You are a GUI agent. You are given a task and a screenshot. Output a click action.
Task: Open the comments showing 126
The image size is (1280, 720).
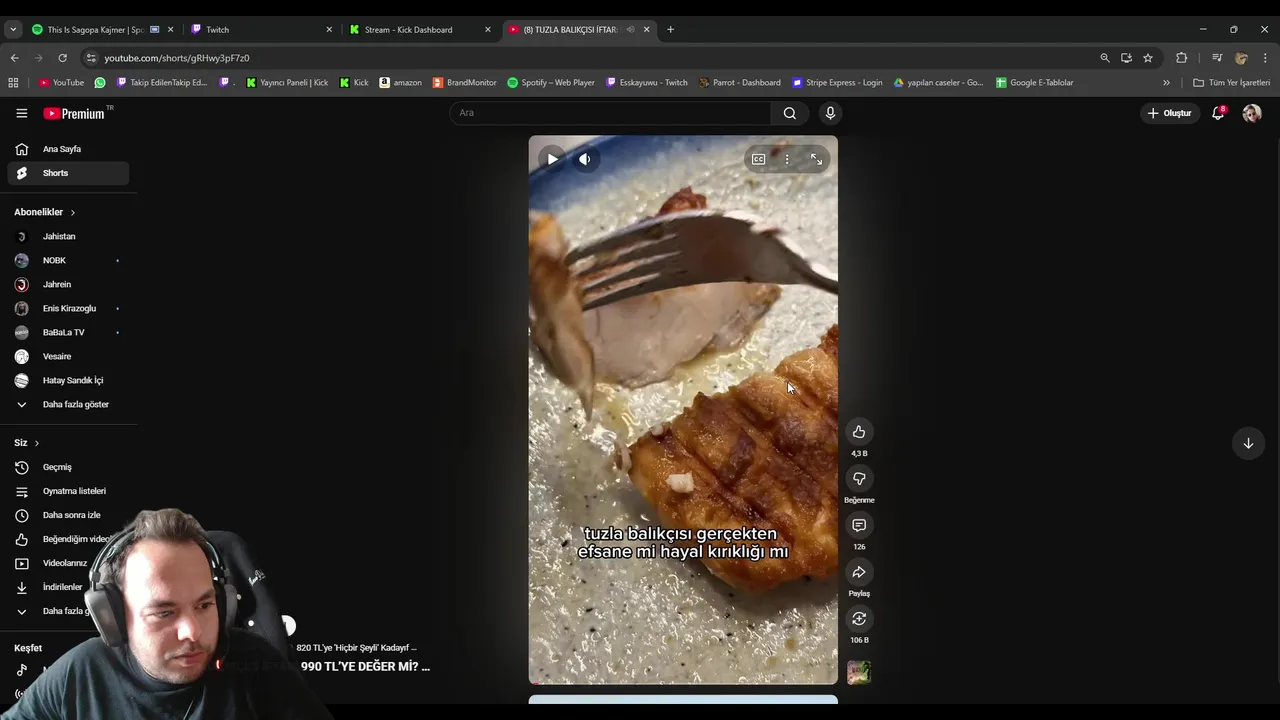[x=859, y=526]
